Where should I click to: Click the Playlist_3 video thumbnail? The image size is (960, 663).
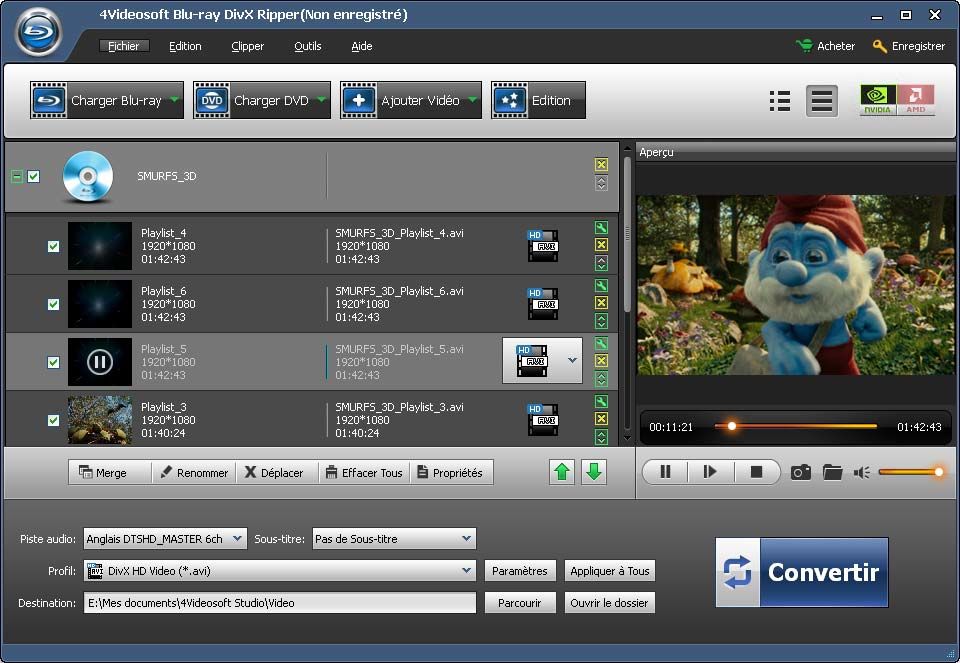[x=100, y=419]
